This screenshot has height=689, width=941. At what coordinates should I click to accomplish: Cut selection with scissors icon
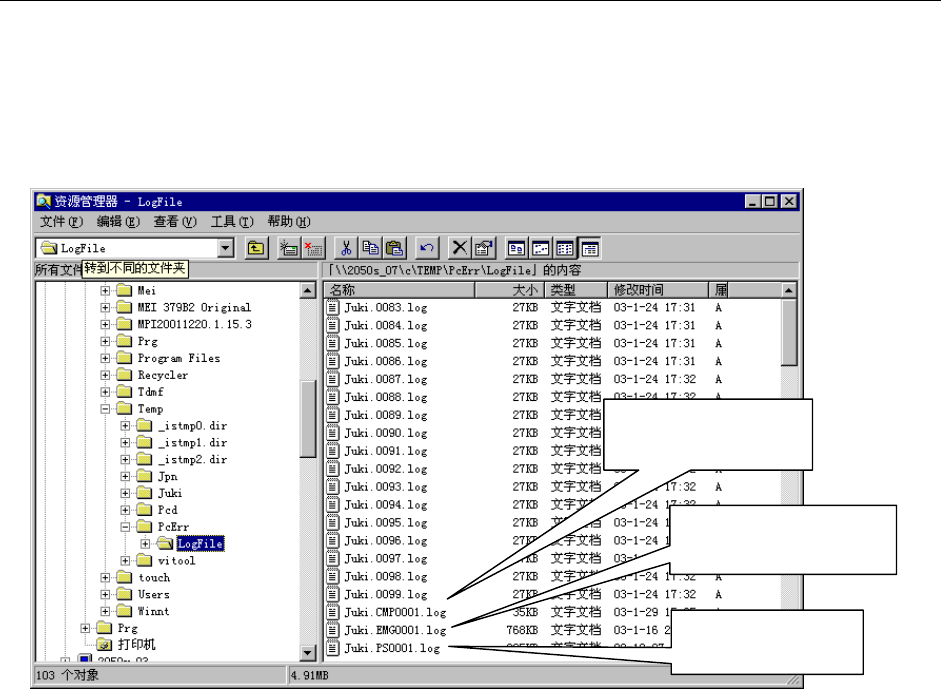tap(346, 248)
